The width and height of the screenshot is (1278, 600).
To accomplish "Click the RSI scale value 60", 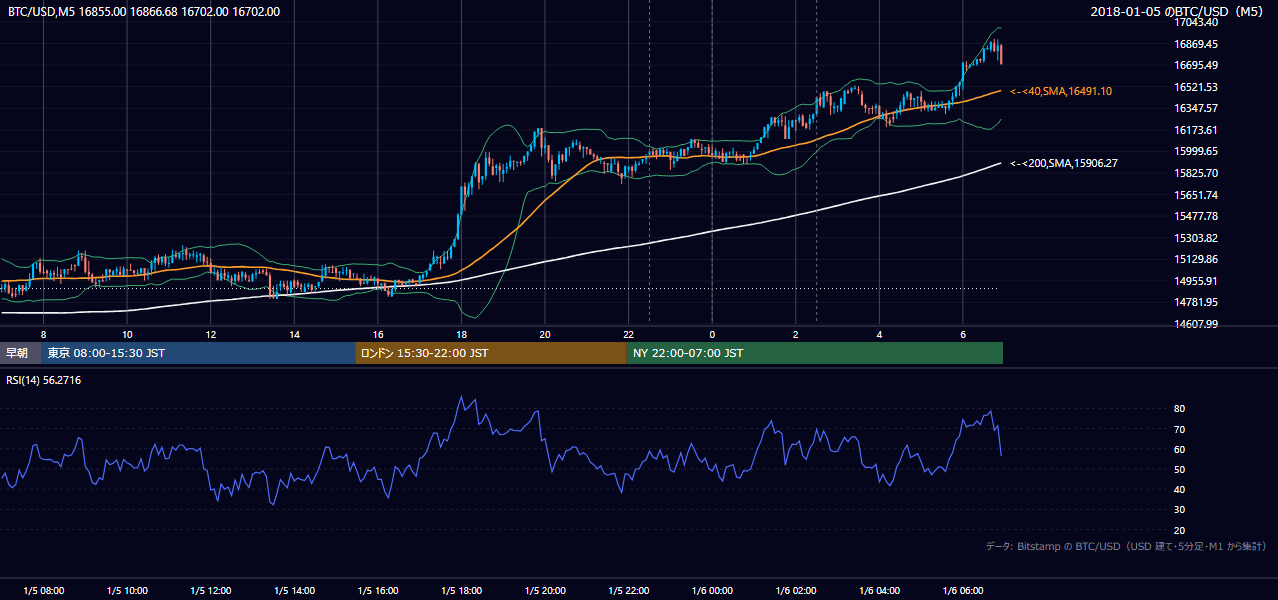I will coord(1180,449).
